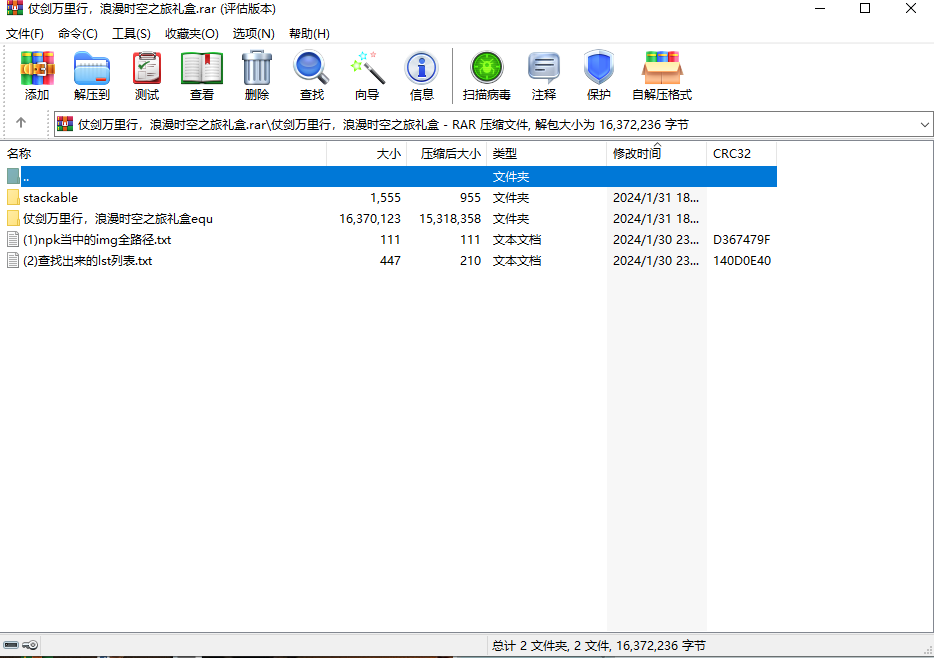Open the Find (查找) magnifier tool
The height and width of the screenshot is (658, 934).
pos(312,76)
